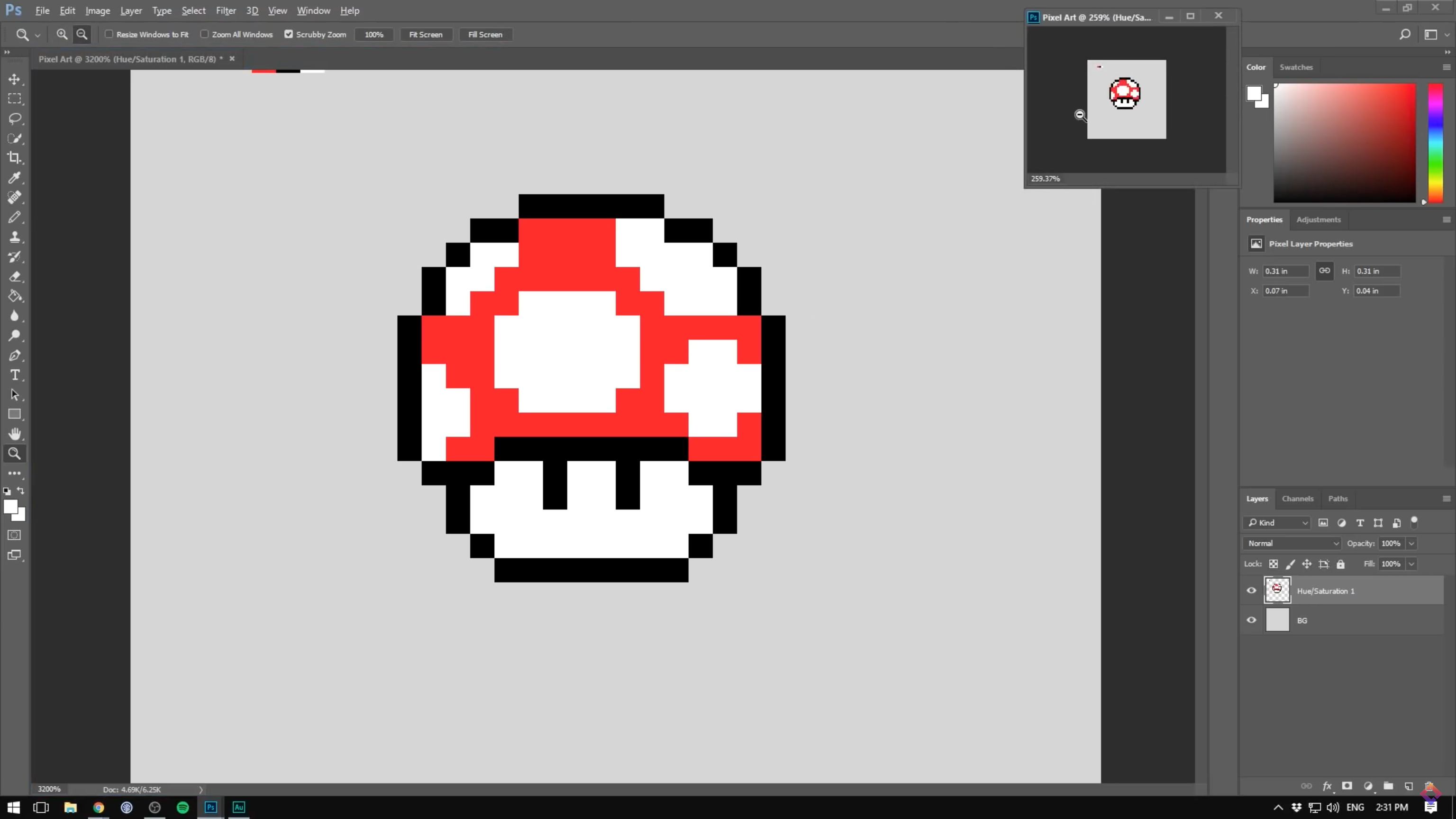Open the Layers panel menu
The image size is (1456, 819).
1447,499
